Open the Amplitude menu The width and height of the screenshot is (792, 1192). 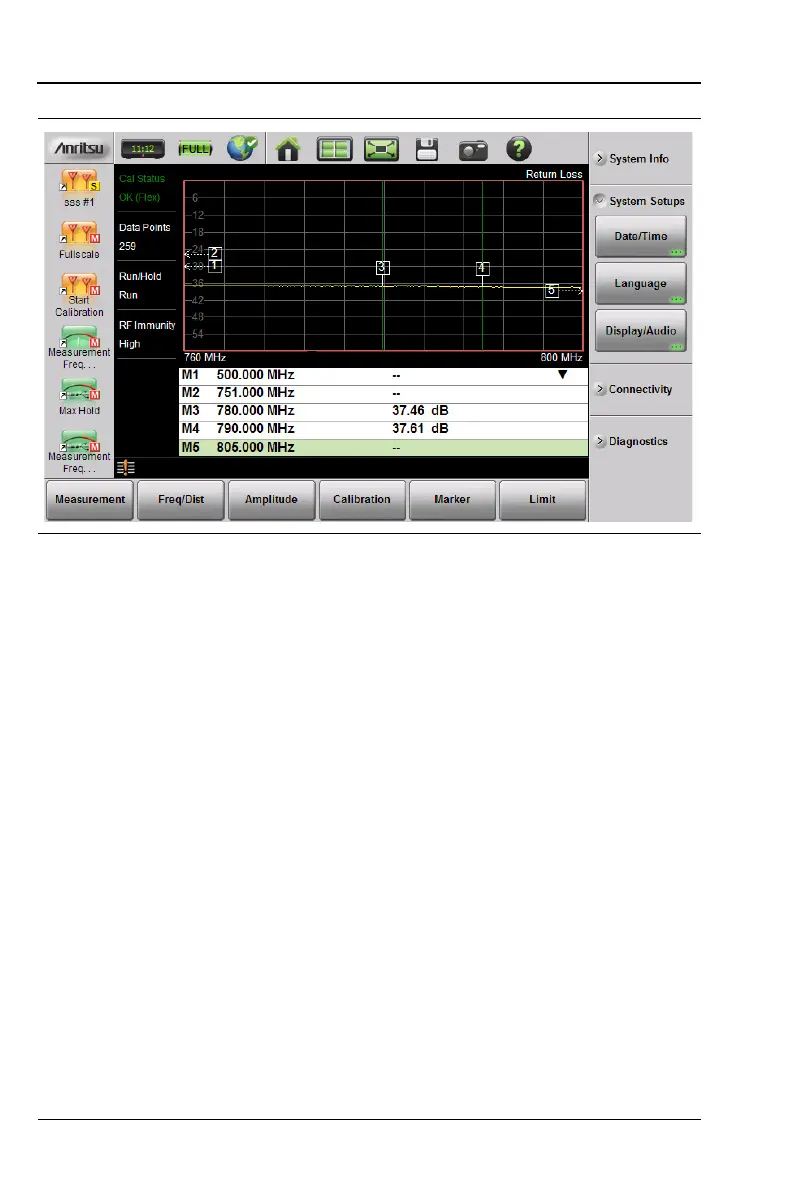271,499
